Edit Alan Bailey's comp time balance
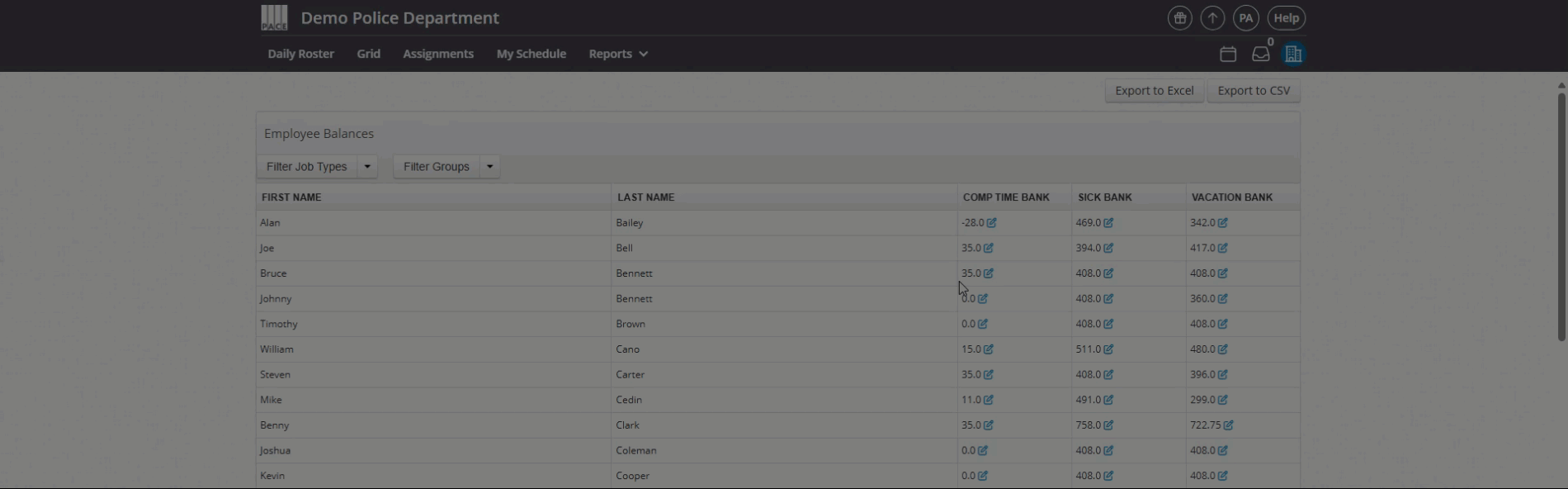The image size is (1568, 489). [x=991, y=223]
